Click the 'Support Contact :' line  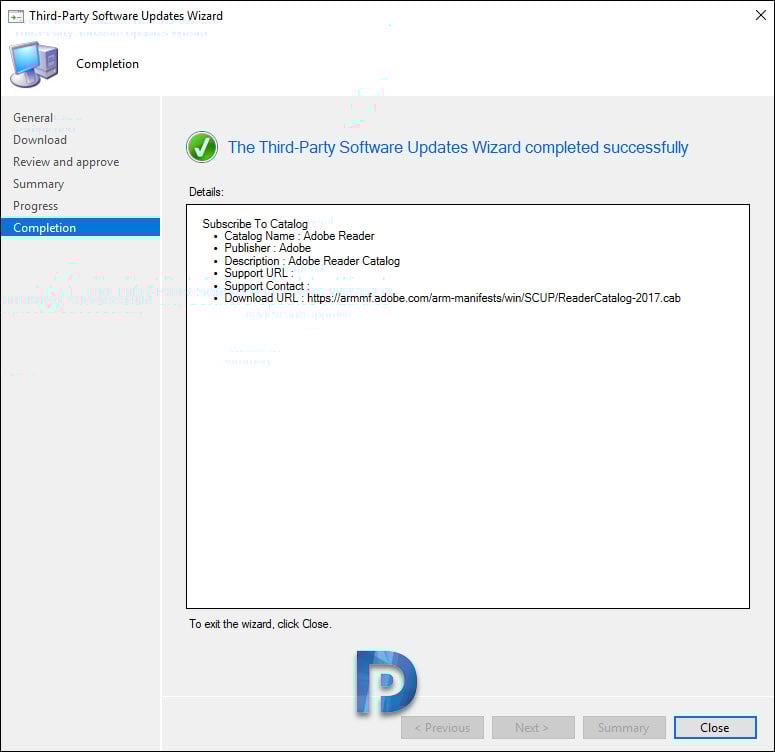pos(266,286)
